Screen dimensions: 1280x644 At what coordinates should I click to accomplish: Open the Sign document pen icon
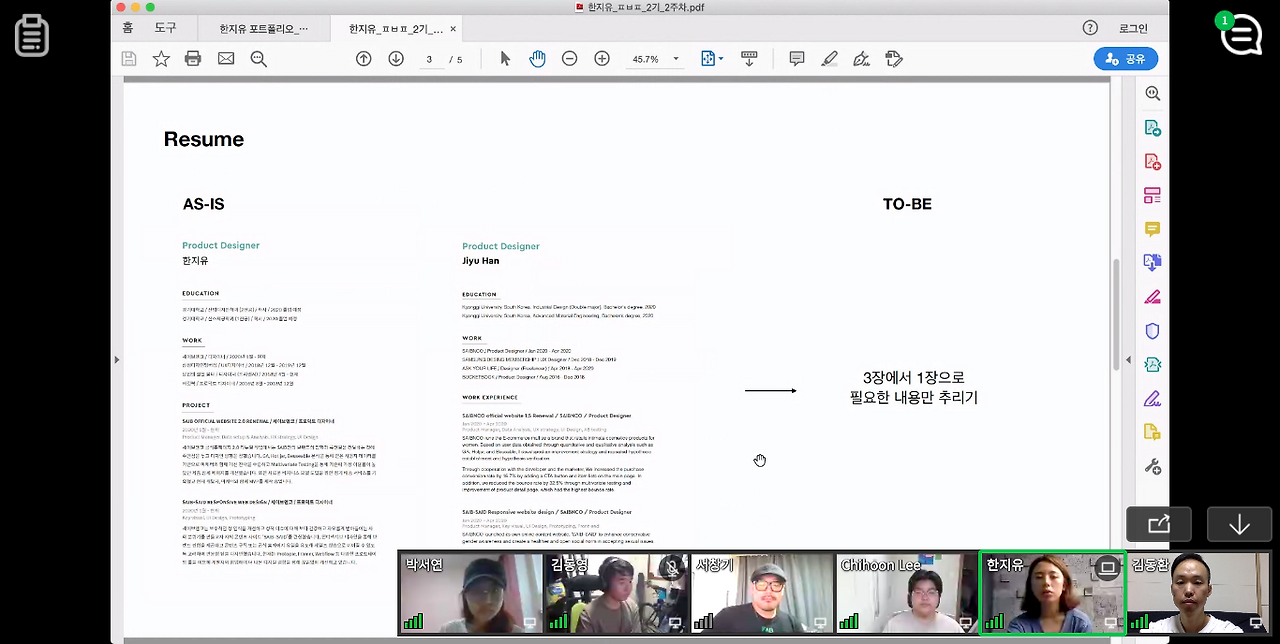(x=861, y=59)
